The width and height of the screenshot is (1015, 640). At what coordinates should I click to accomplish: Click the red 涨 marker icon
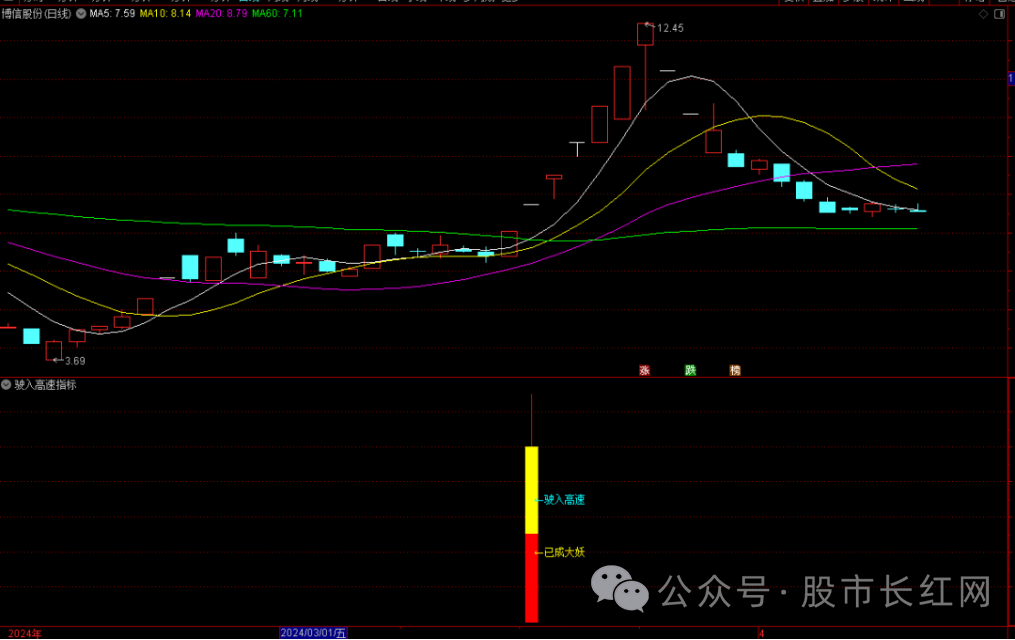pos(645,370)
